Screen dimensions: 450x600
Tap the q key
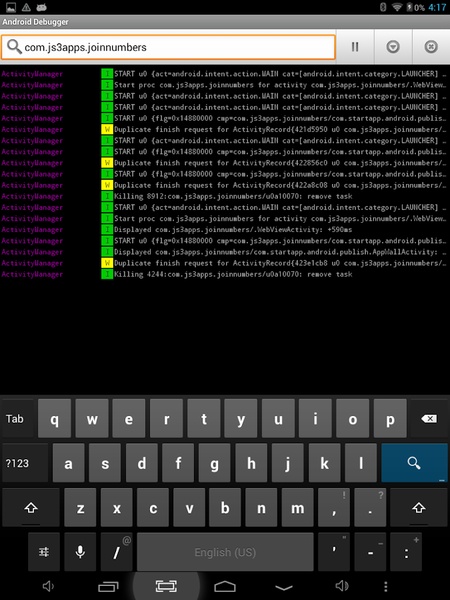54,419
